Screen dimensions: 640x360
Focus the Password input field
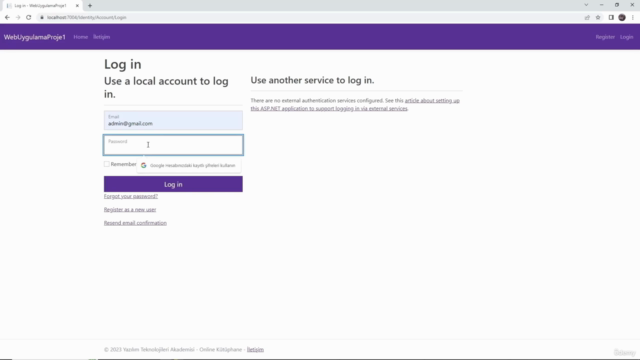pos(173,145)
